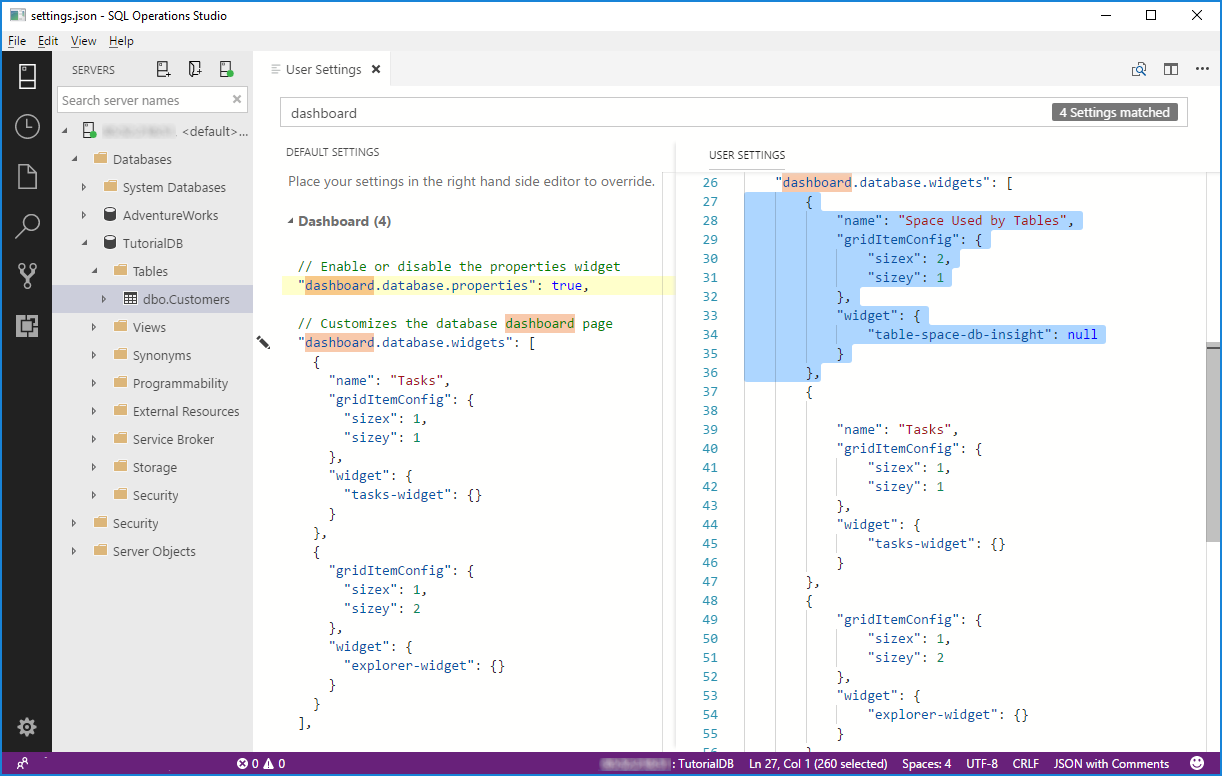Open the View menu
This screenshot has width=1222, height=776.
point(83,41)
